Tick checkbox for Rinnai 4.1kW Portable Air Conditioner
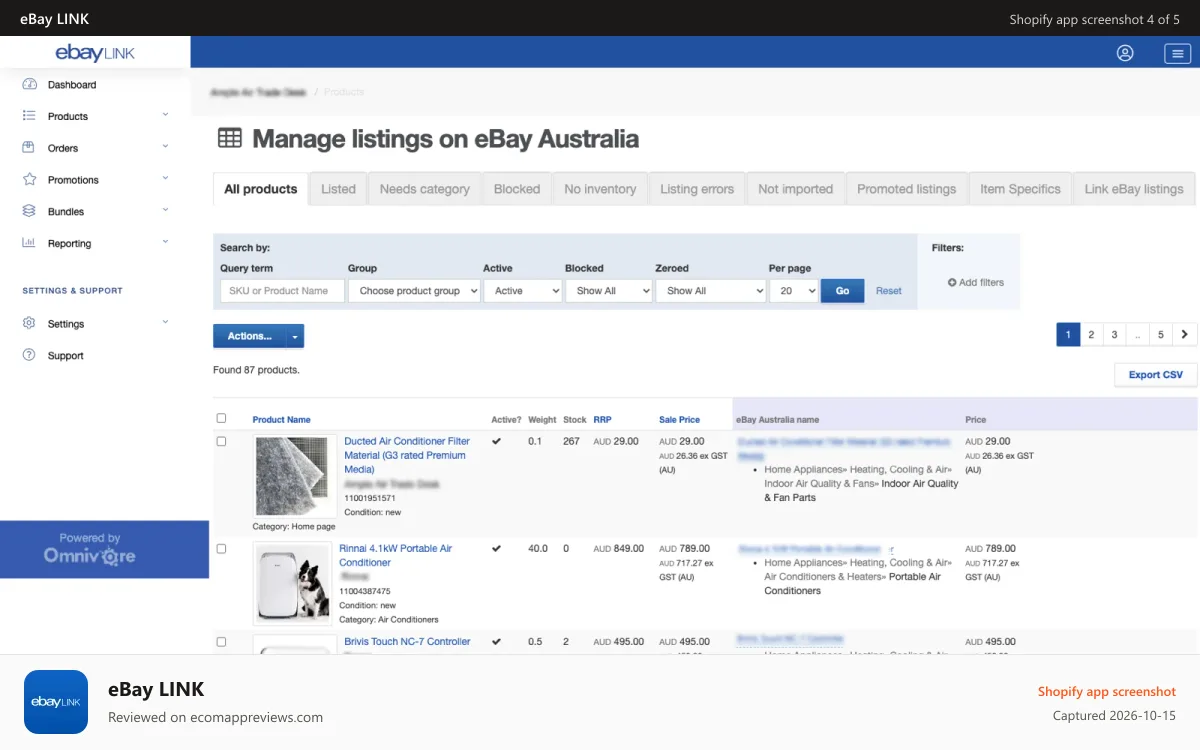 (x=221, y=548)
